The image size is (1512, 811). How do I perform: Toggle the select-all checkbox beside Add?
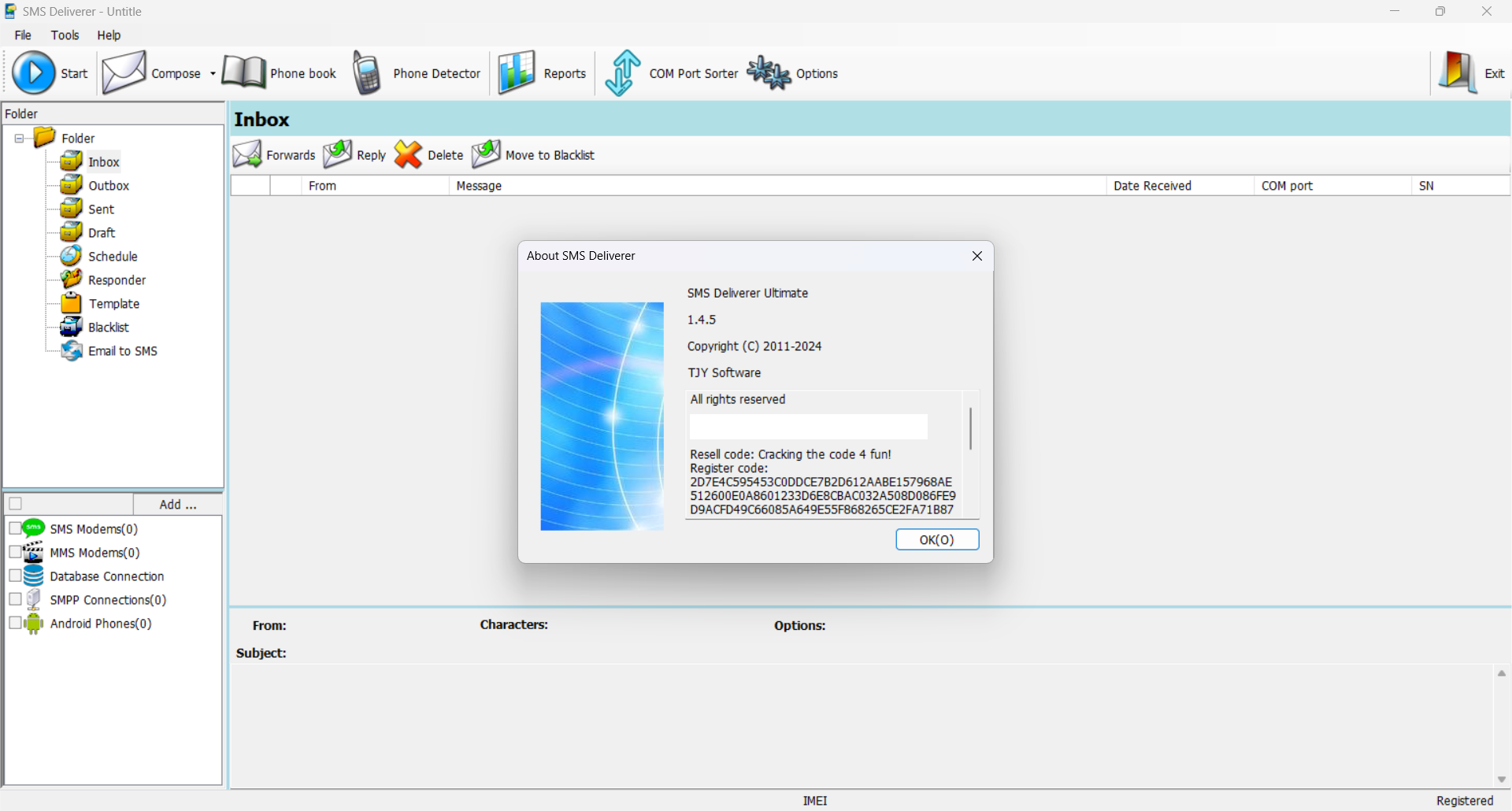click(16, 504)
